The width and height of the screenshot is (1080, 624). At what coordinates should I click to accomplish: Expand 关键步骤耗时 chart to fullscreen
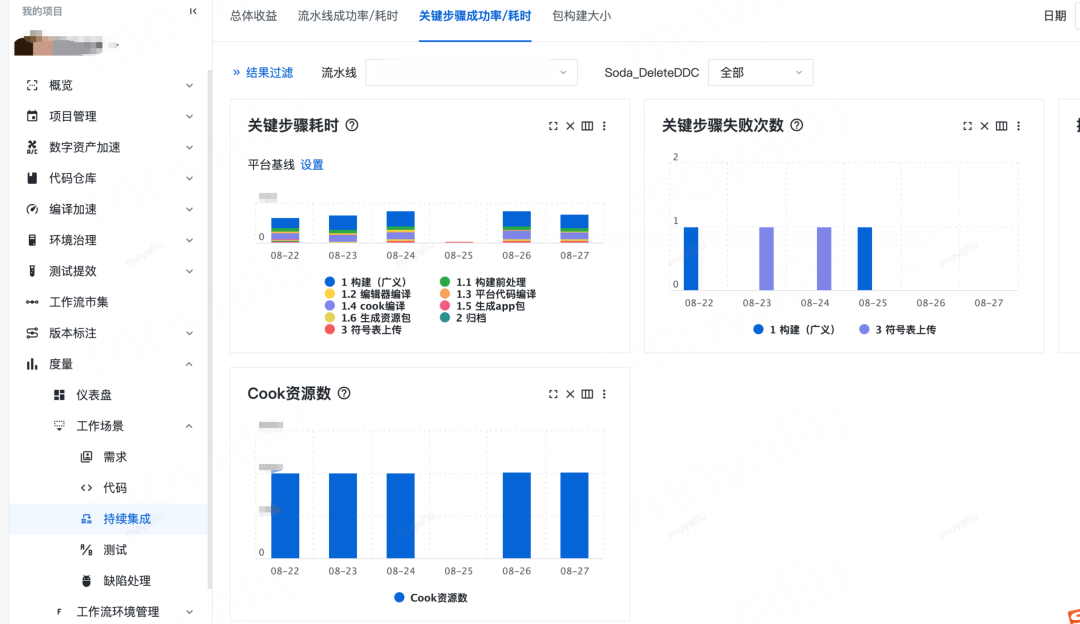[x=553, y=126]
